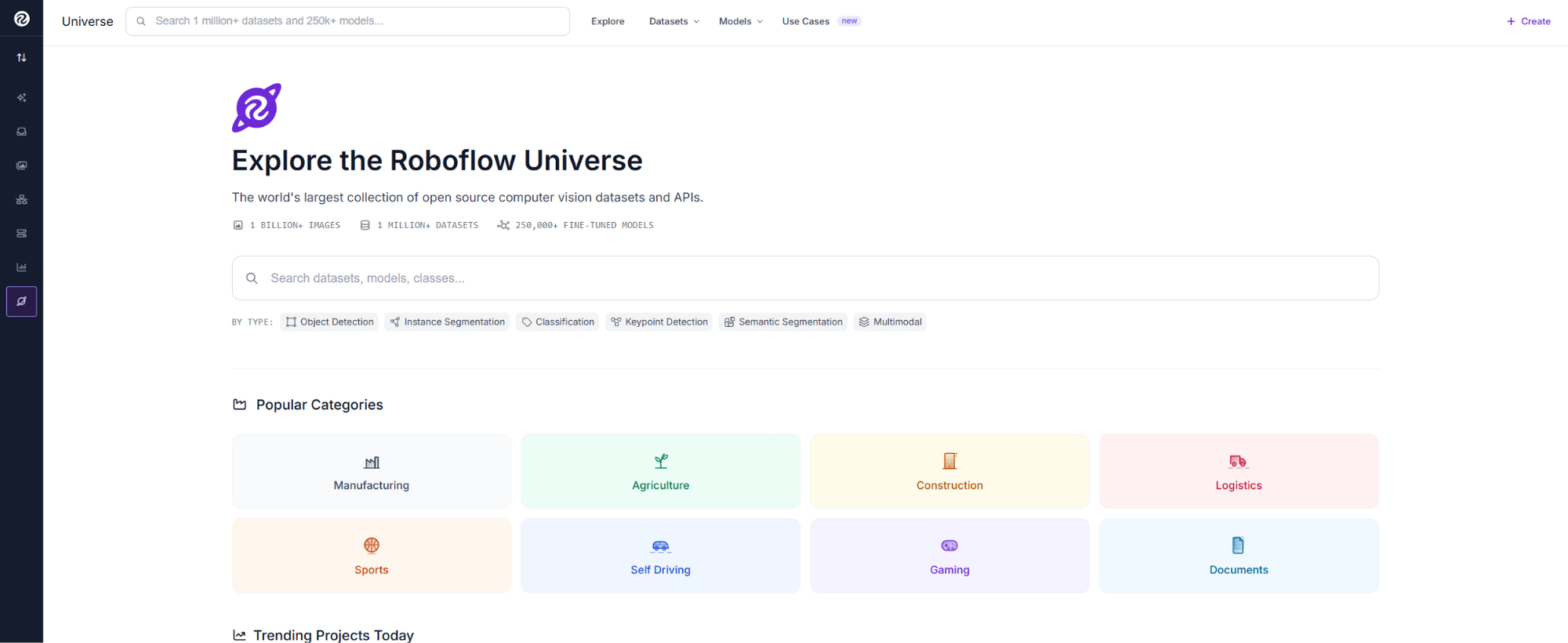
Task: Click the magnifier icon in the main search box
Action: (x=252, y=278)
